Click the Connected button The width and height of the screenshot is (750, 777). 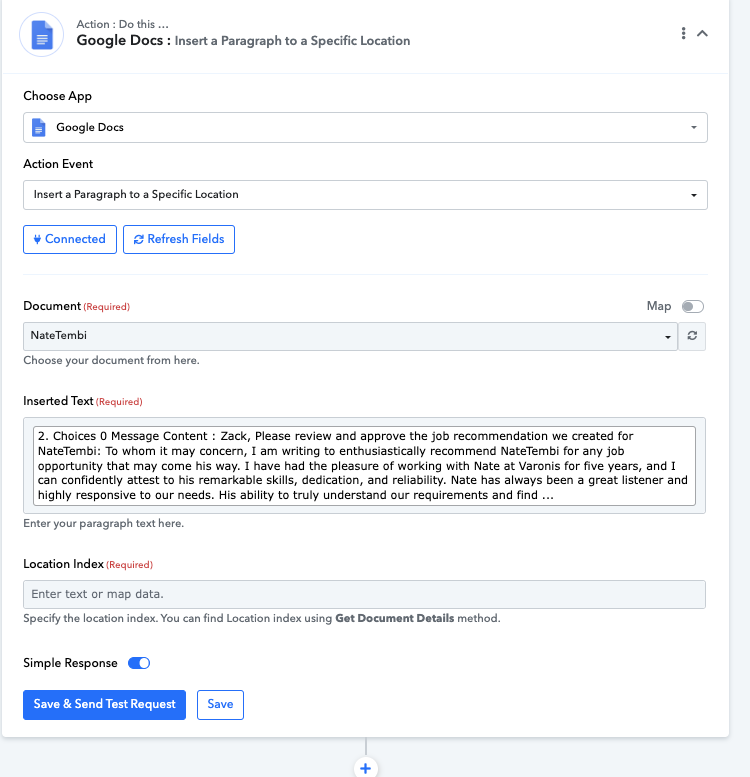click(70, 239)
